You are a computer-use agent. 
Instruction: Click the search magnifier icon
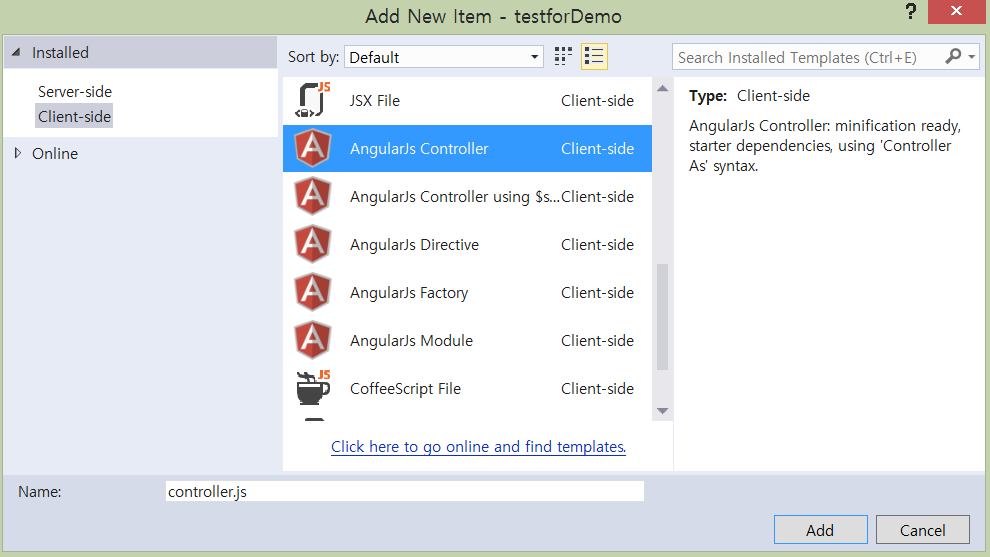[953, 56]
